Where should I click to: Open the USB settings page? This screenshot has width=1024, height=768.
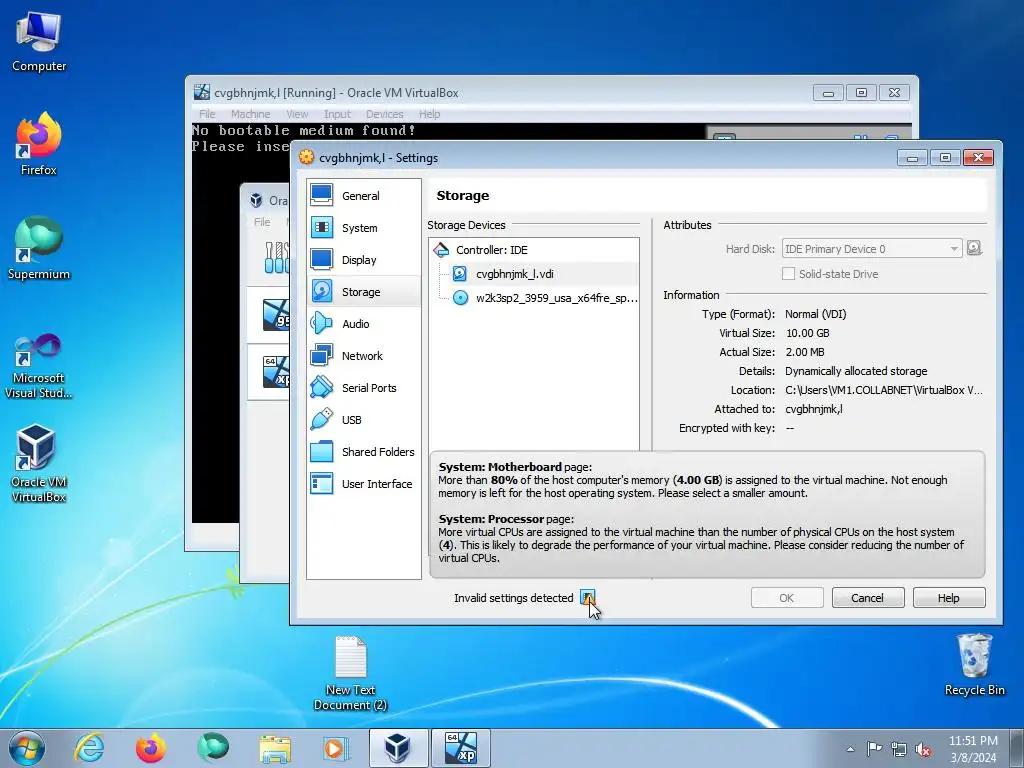(x=363, y=420)
